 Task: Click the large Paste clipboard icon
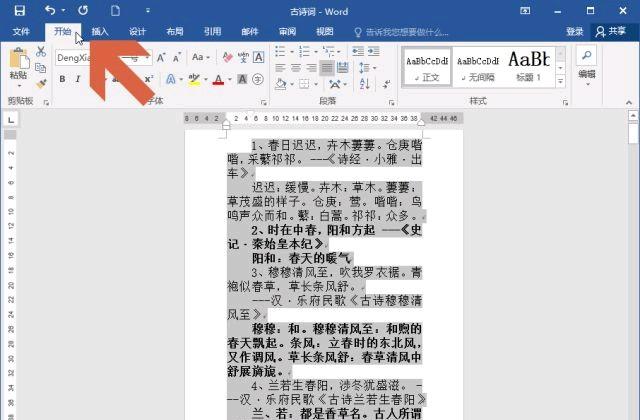click(x=19, y=58)
